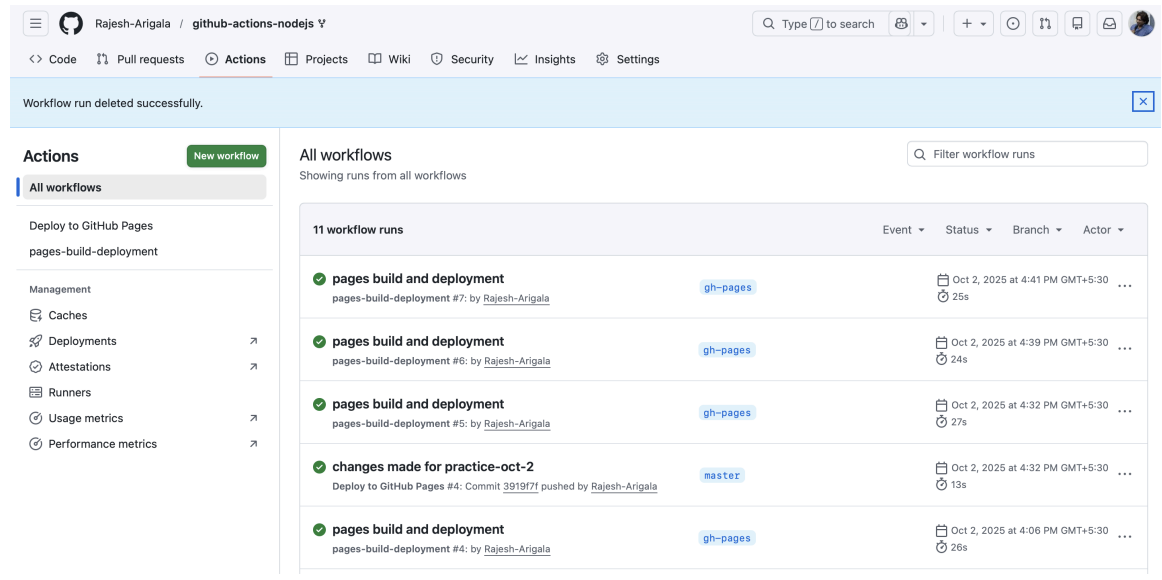Screen dimensions: 1162x580
Task: Click the master branch label
Action: [722, 476]
